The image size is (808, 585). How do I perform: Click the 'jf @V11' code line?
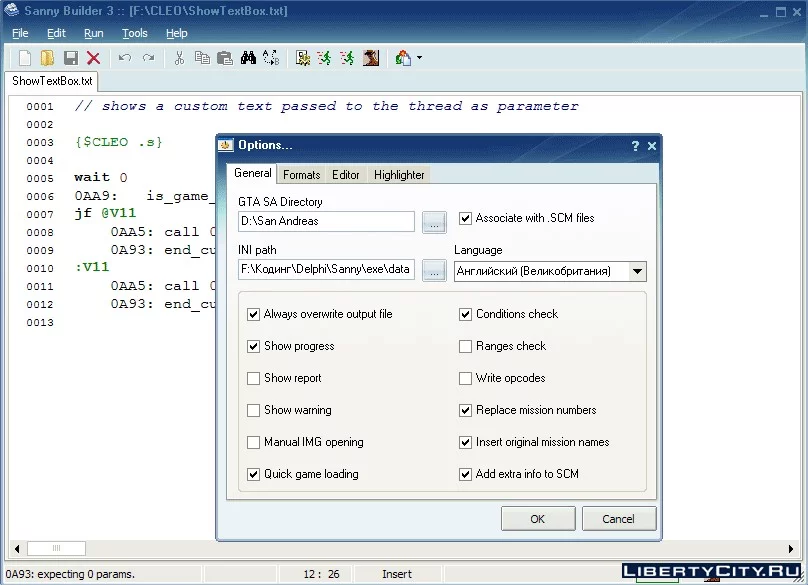click(x=105, y=213)
